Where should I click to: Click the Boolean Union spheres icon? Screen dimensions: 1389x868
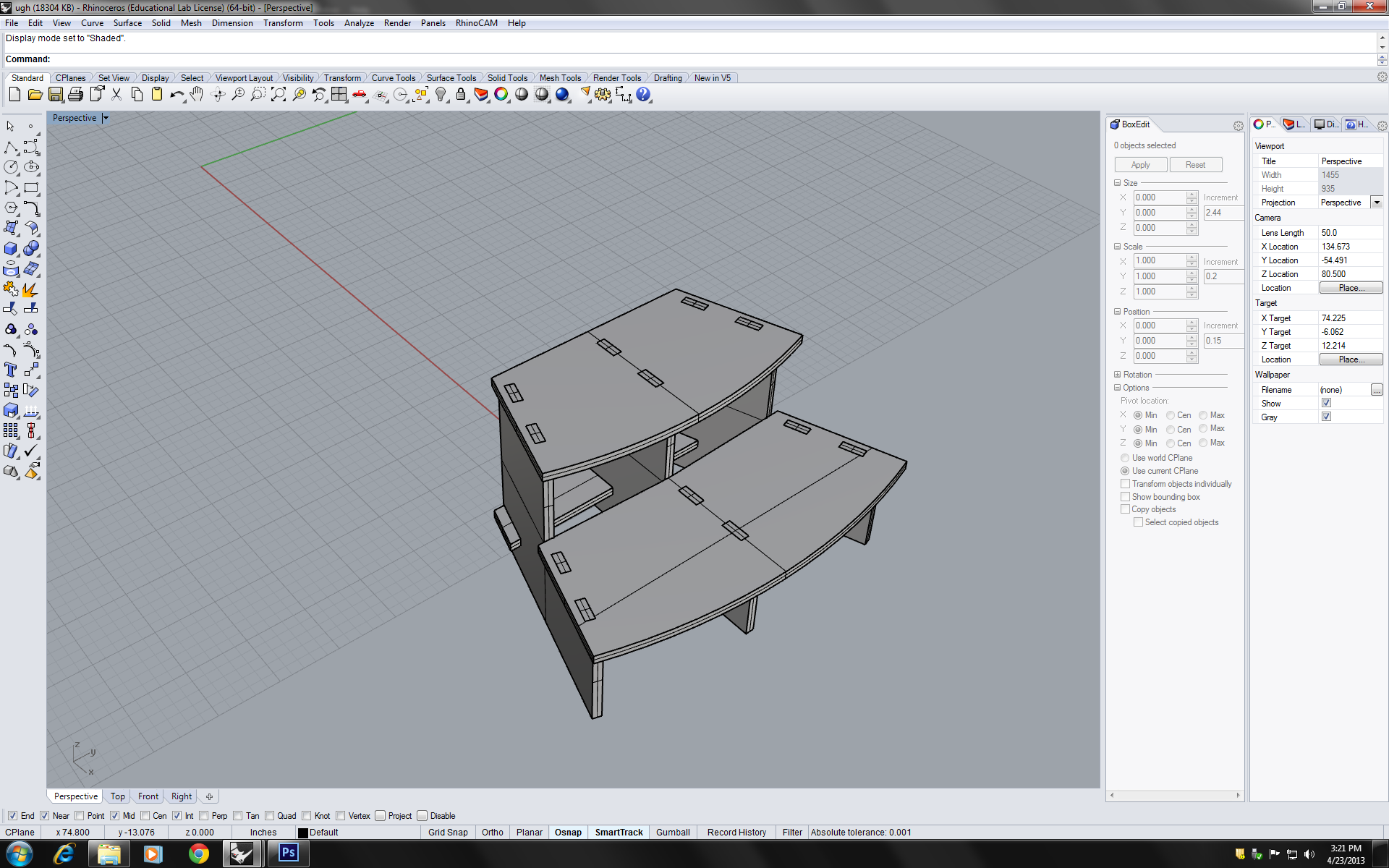[31, 248]
